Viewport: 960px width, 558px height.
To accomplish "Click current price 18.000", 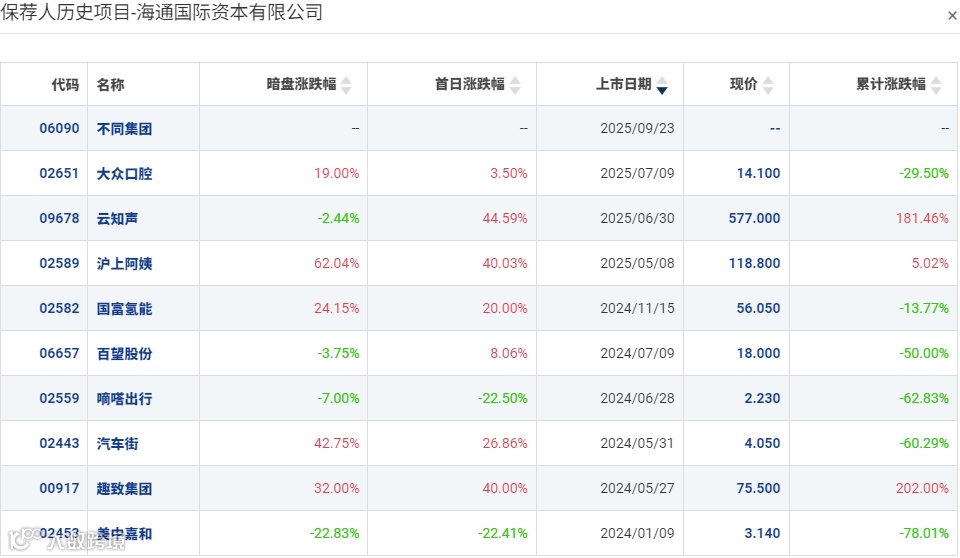I will point(758,353).
